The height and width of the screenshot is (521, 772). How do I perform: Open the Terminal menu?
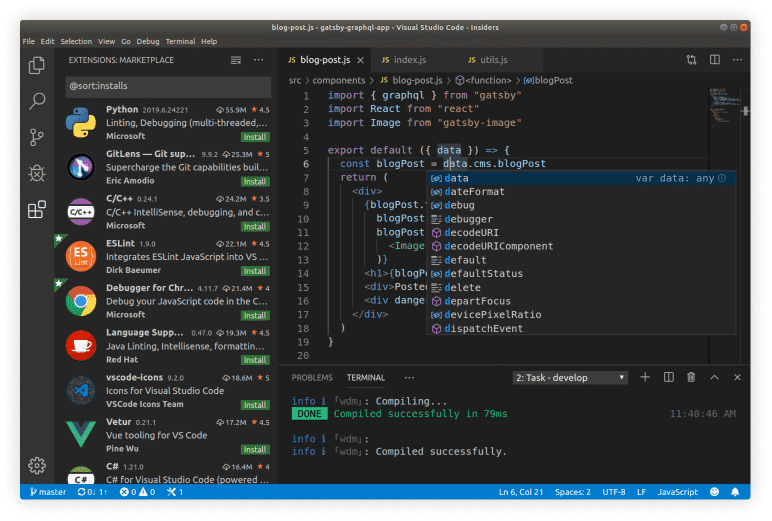(180, 41)
